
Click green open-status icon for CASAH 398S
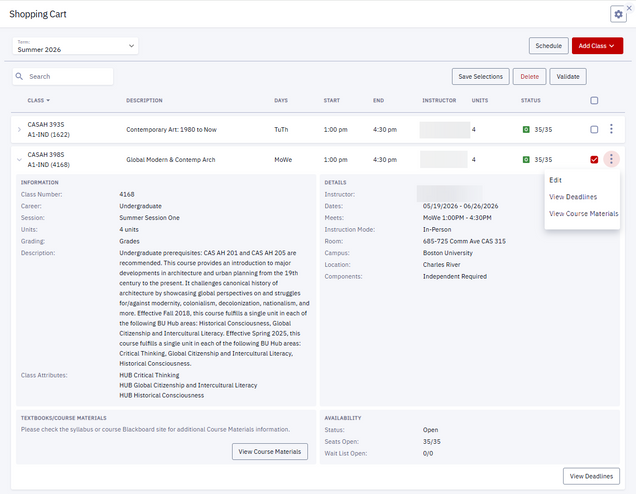pos(526,159)
